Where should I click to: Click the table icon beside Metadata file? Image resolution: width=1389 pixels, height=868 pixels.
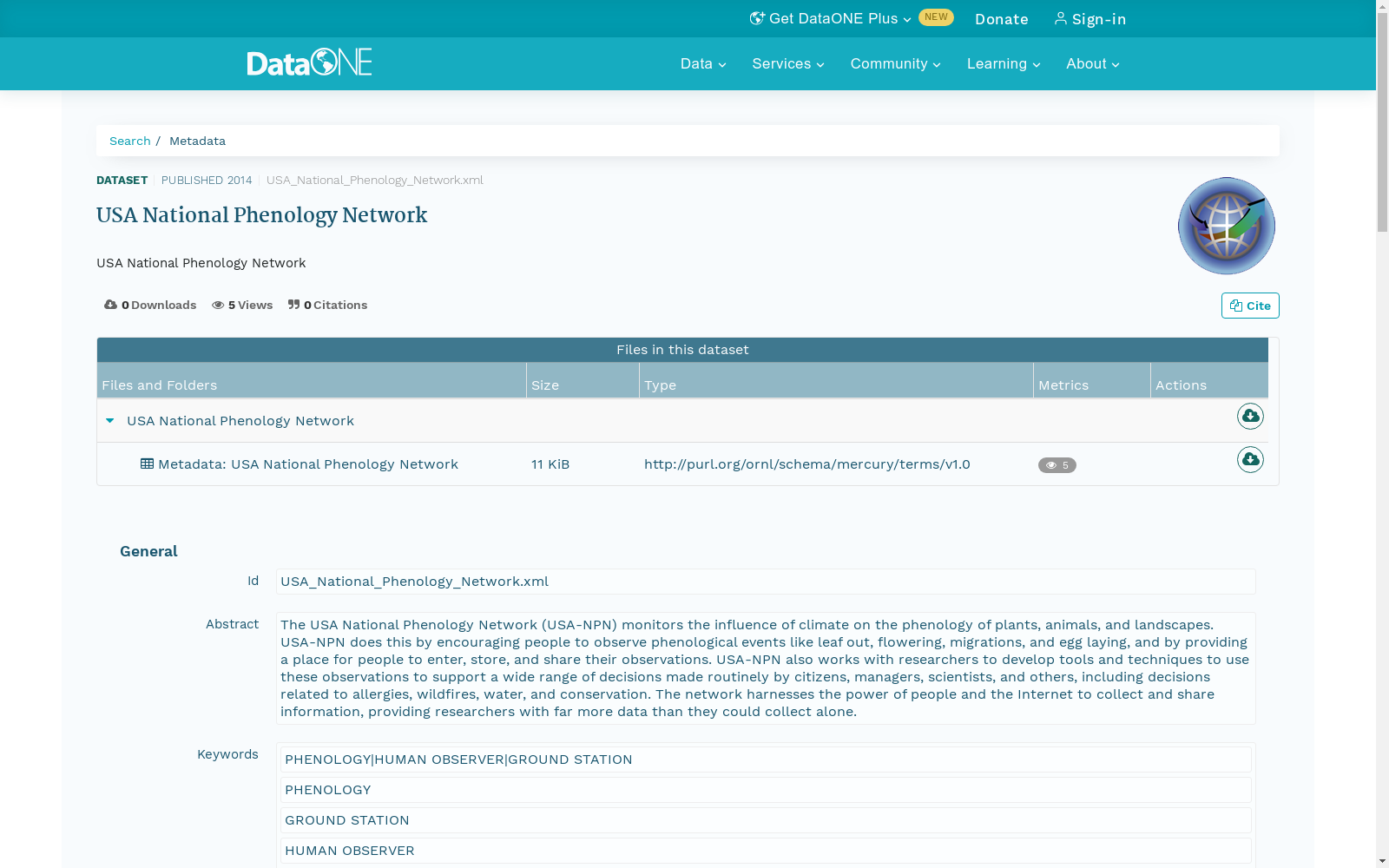[147, 464]
